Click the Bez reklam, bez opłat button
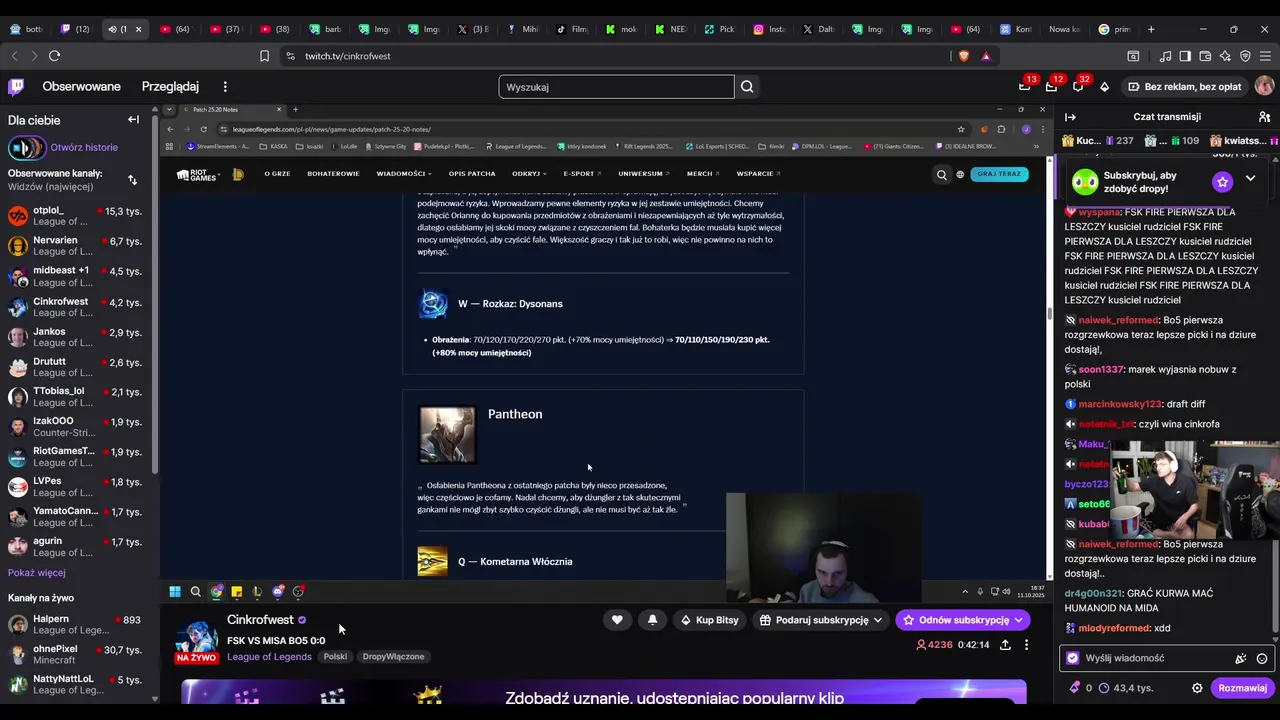This screenshot has height=720, width=1280. pos(1184,87)
